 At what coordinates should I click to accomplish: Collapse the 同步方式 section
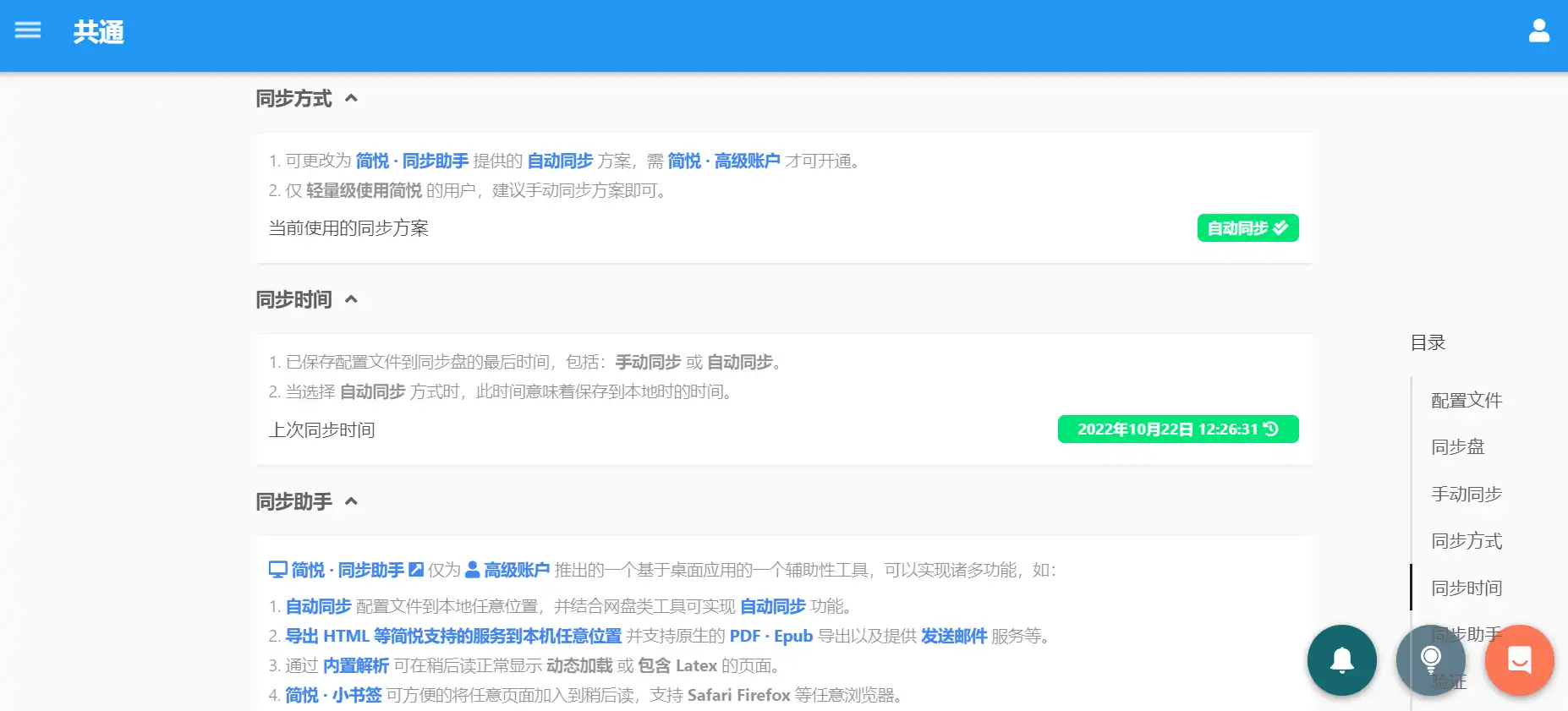point(351,99)
